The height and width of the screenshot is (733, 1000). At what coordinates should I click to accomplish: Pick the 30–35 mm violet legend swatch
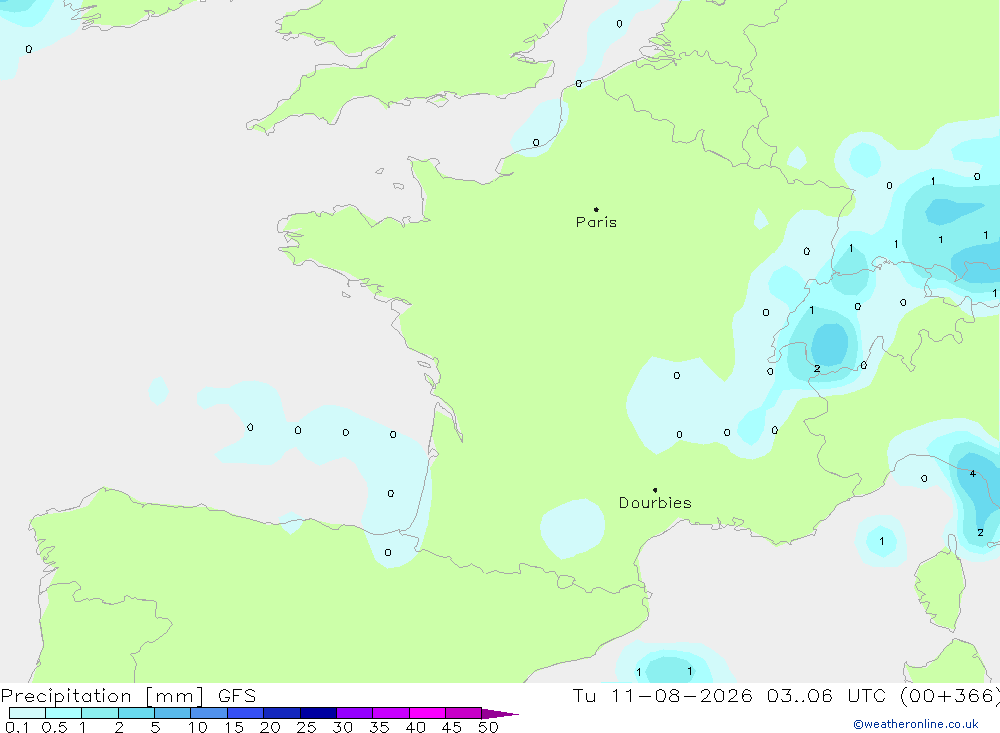[x=355, y=713]
